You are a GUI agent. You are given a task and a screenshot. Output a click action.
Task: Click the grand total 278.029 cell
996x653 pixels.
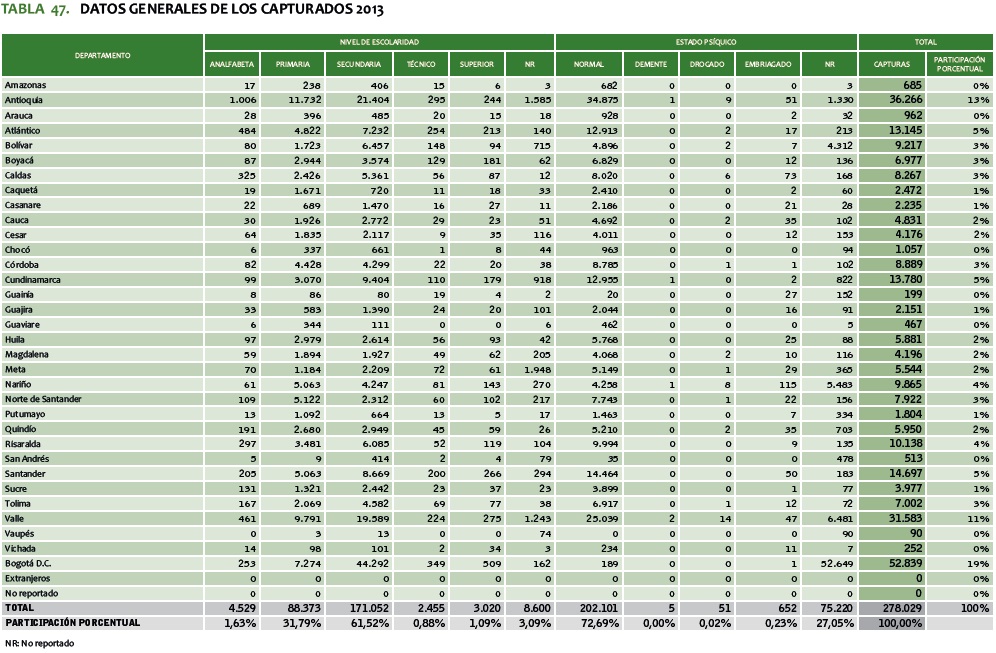(891, 607)
